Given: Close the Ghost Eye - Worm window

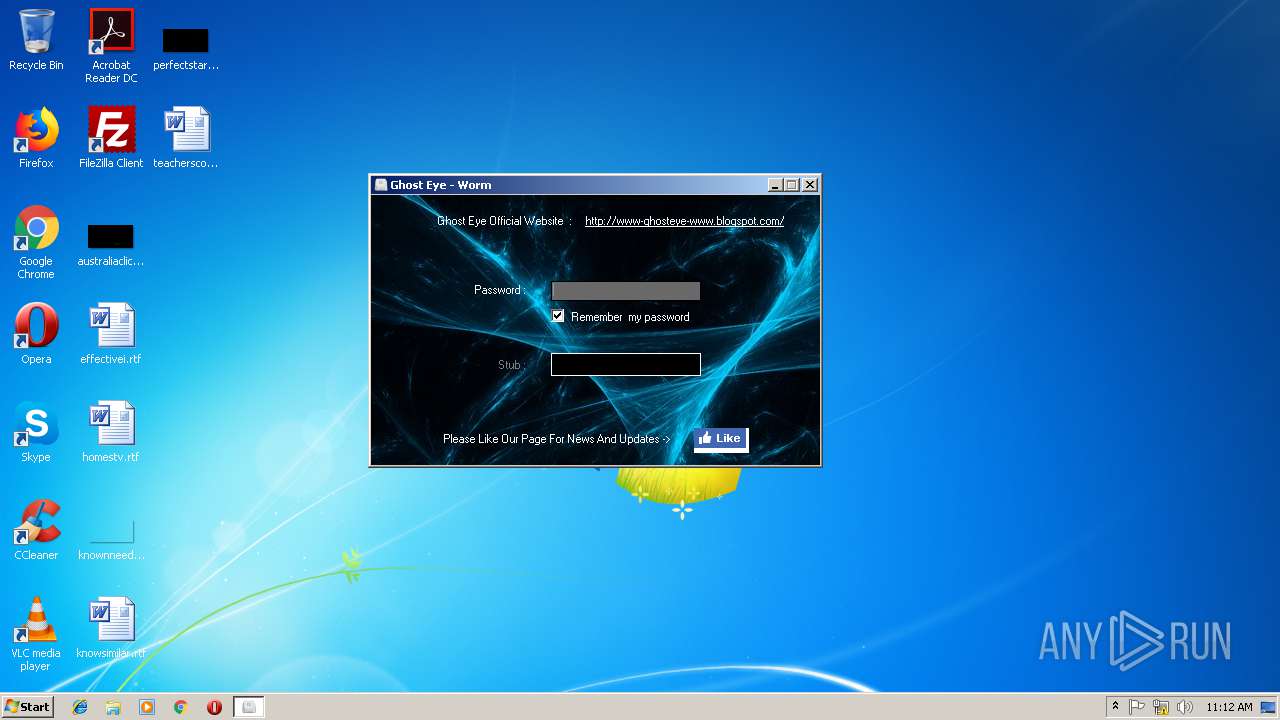Looking at the screenshot, I should pyautogui.click(x=810, y=185).
